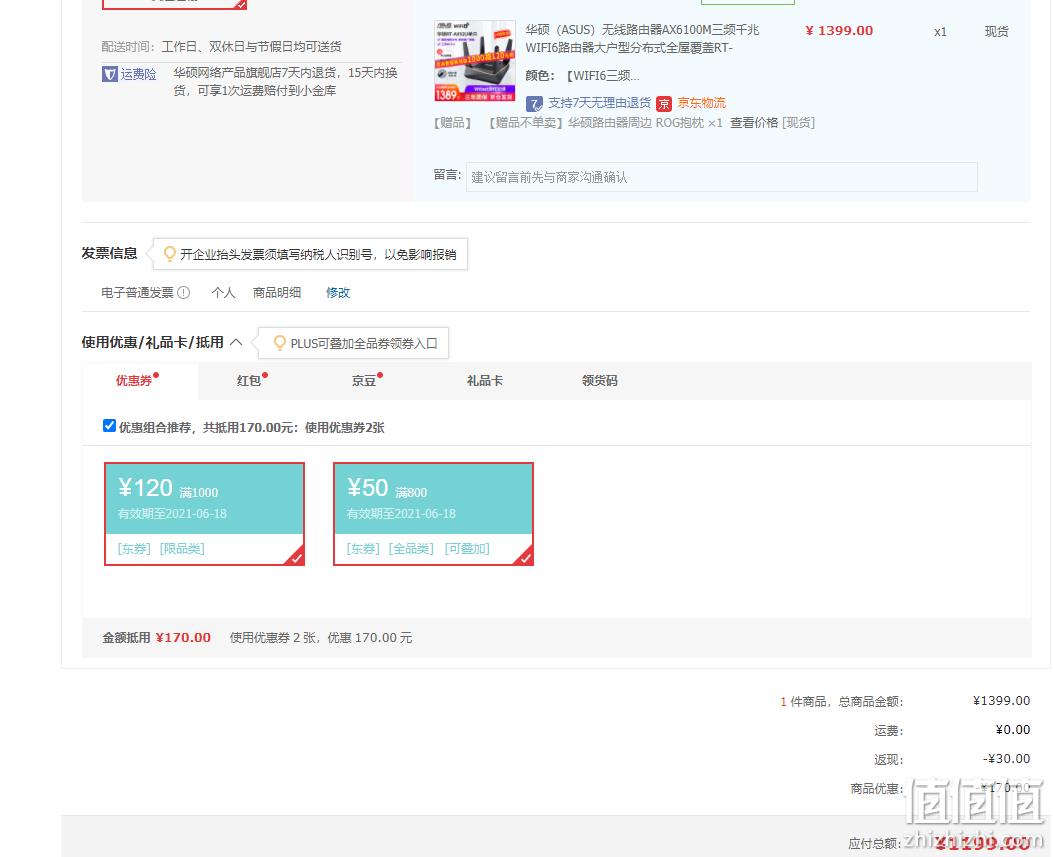The width and height of the screenshot is (1053, 857).
Task: Click the [可叠加] label on ¥50 coupon
Action: click(467, 549)
